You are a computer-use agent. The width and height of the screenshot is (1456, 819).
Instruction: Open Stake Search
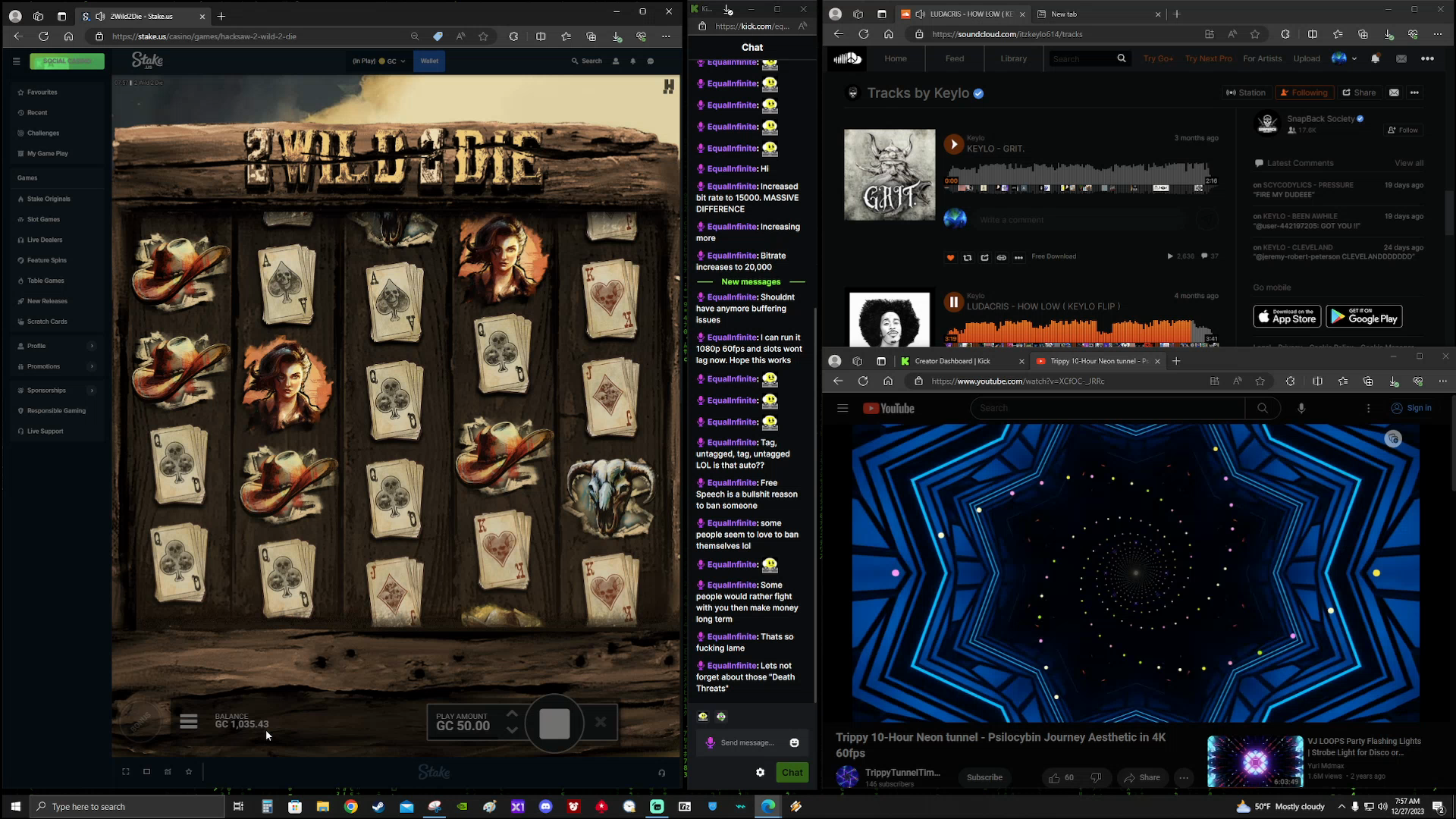pos(587,61)
